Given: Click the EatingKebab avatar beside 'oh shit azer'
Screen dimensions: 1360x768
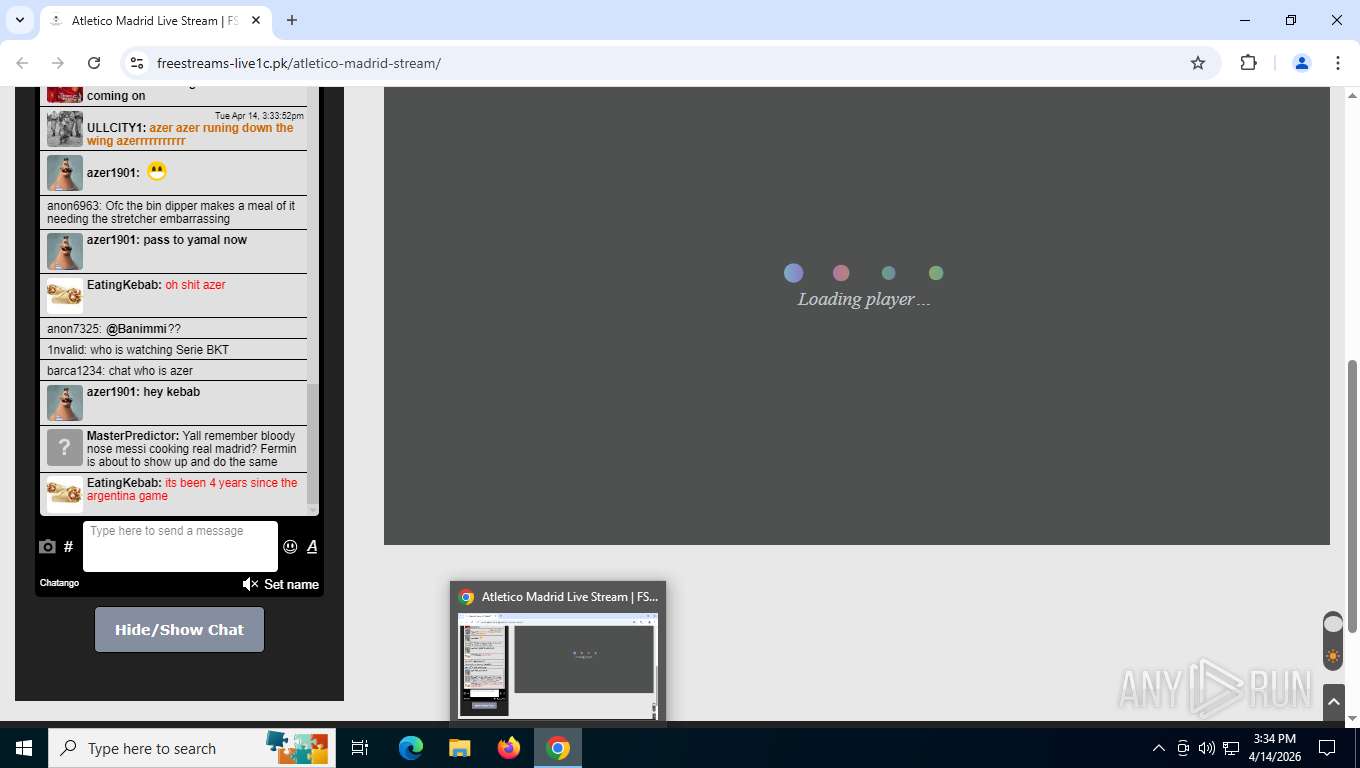Looking at the screenshot, I should point(65,296).
